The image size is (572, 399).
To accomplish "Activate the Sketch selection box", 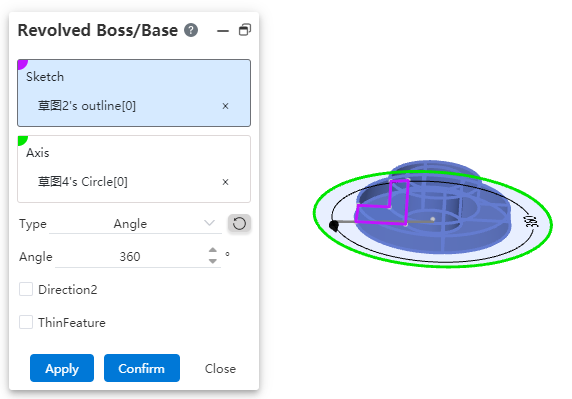I will (x=134, y=93).
